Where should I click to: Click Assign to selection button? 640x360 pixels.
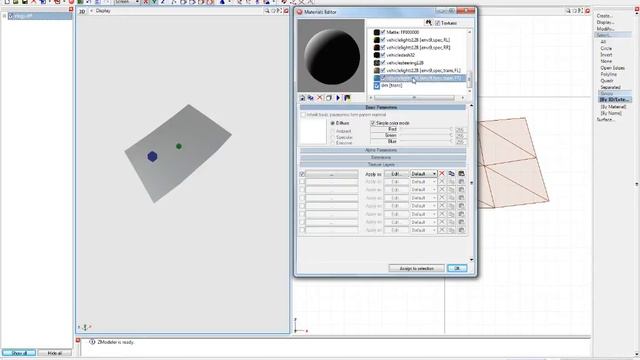pos(416,268)
